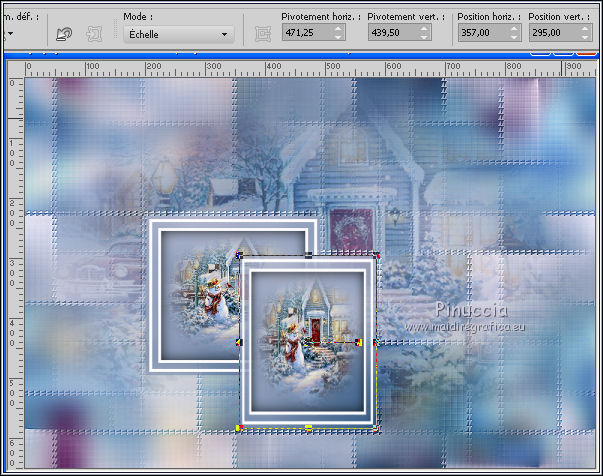Increase the Position vert. value
Screen dimensions: 603x476
coord(585,28)
